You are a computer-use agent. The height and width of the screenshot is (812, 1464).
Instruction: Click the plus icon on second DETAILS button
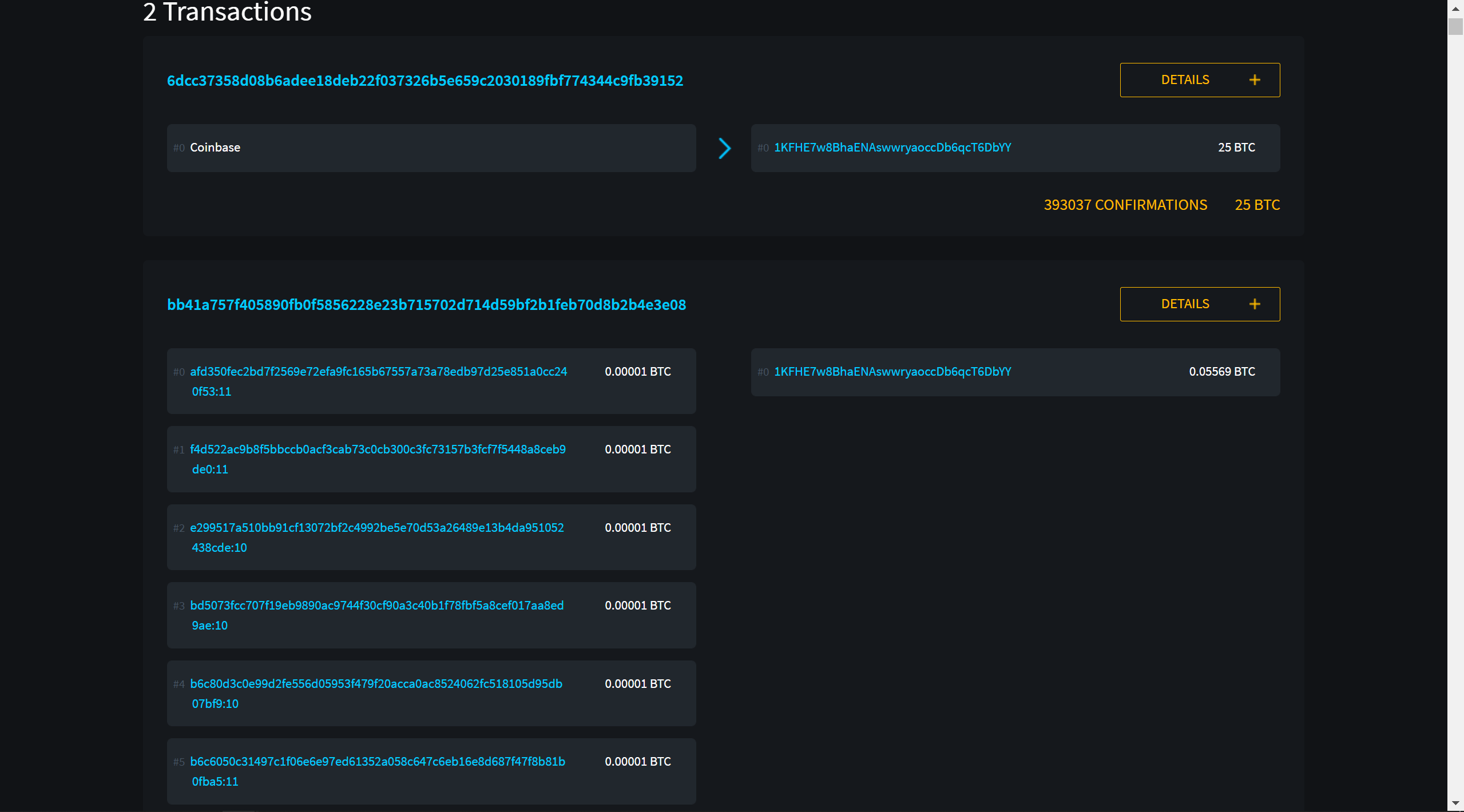click(x=1254, y=304)
